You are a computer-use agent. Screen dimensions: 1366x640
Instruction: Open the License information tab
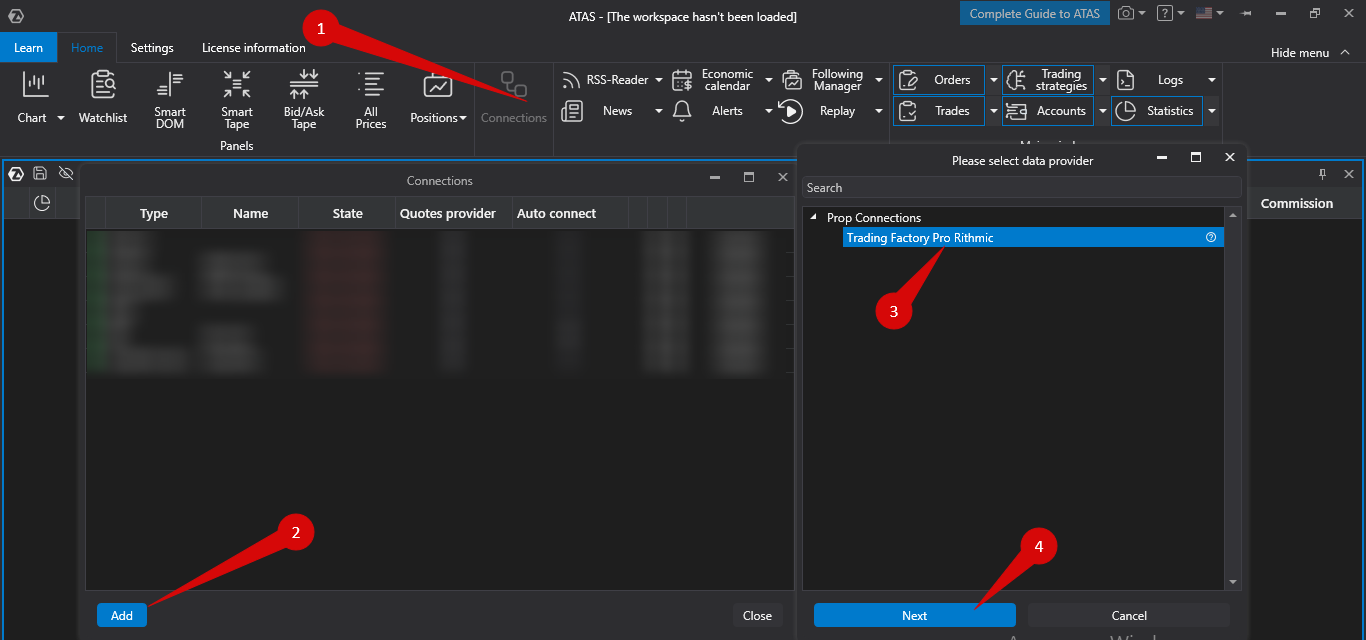click(253, 47)
